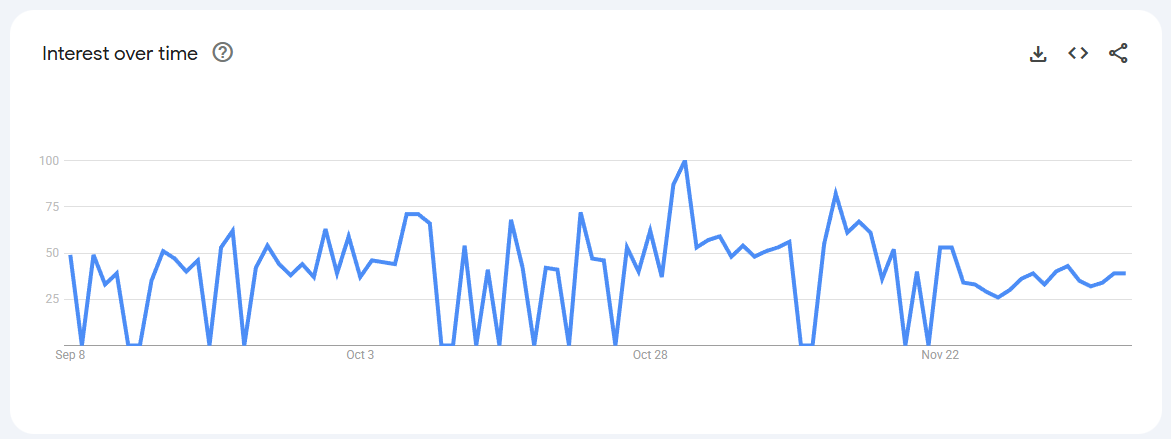Download the Interest over time data

[x=1038, y=54]
